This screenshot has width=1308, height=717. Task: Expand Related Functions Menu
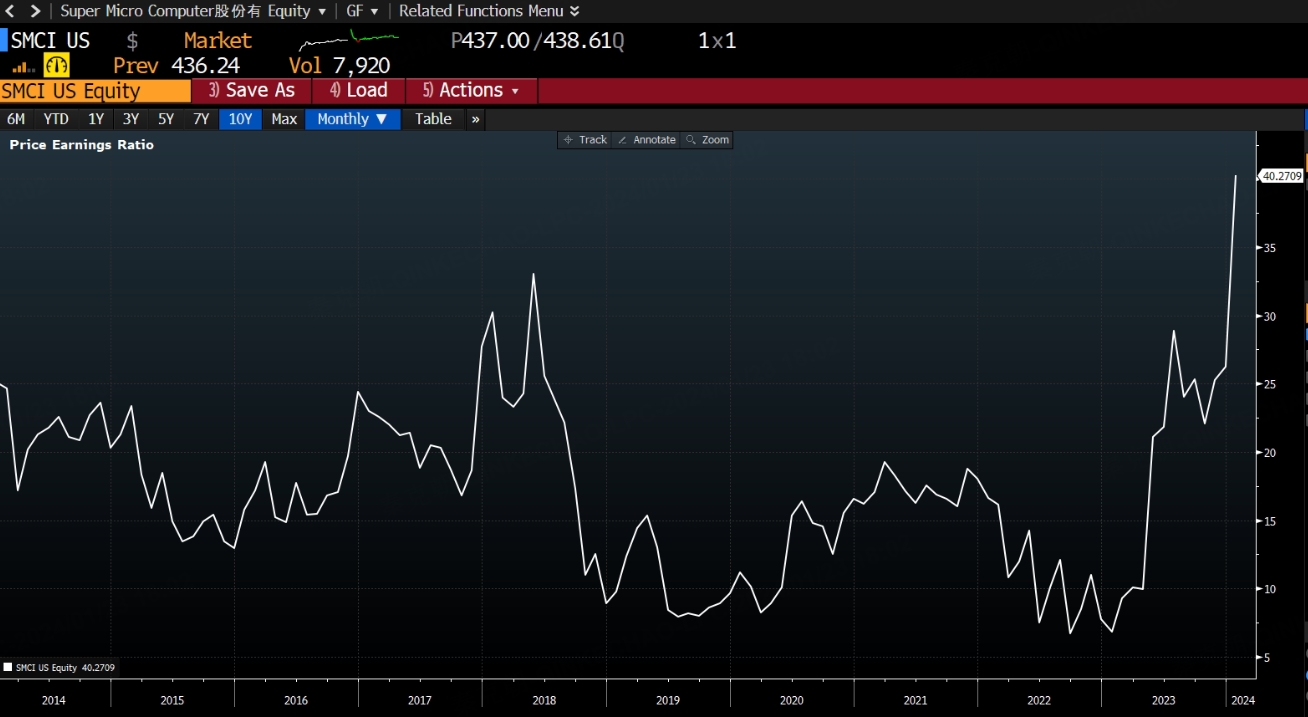point(488,11)
